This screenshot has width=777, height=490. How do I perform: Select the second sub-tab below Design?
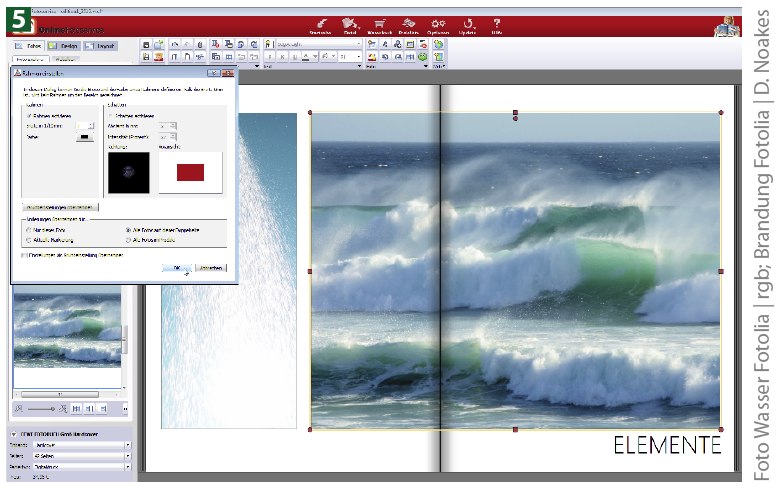click(65, 59)
